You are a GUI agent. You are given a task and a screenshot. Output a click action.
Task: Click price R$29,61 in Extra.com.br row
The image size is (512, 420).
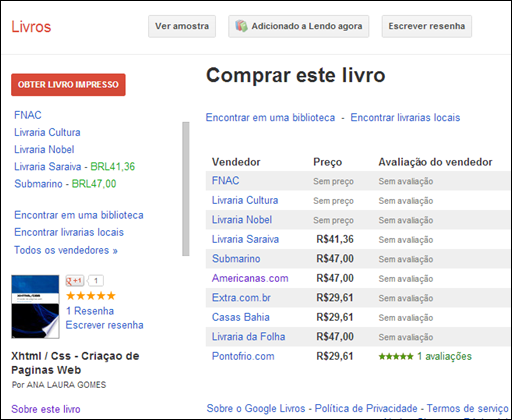pyautogui.click(x=335, y=298)
